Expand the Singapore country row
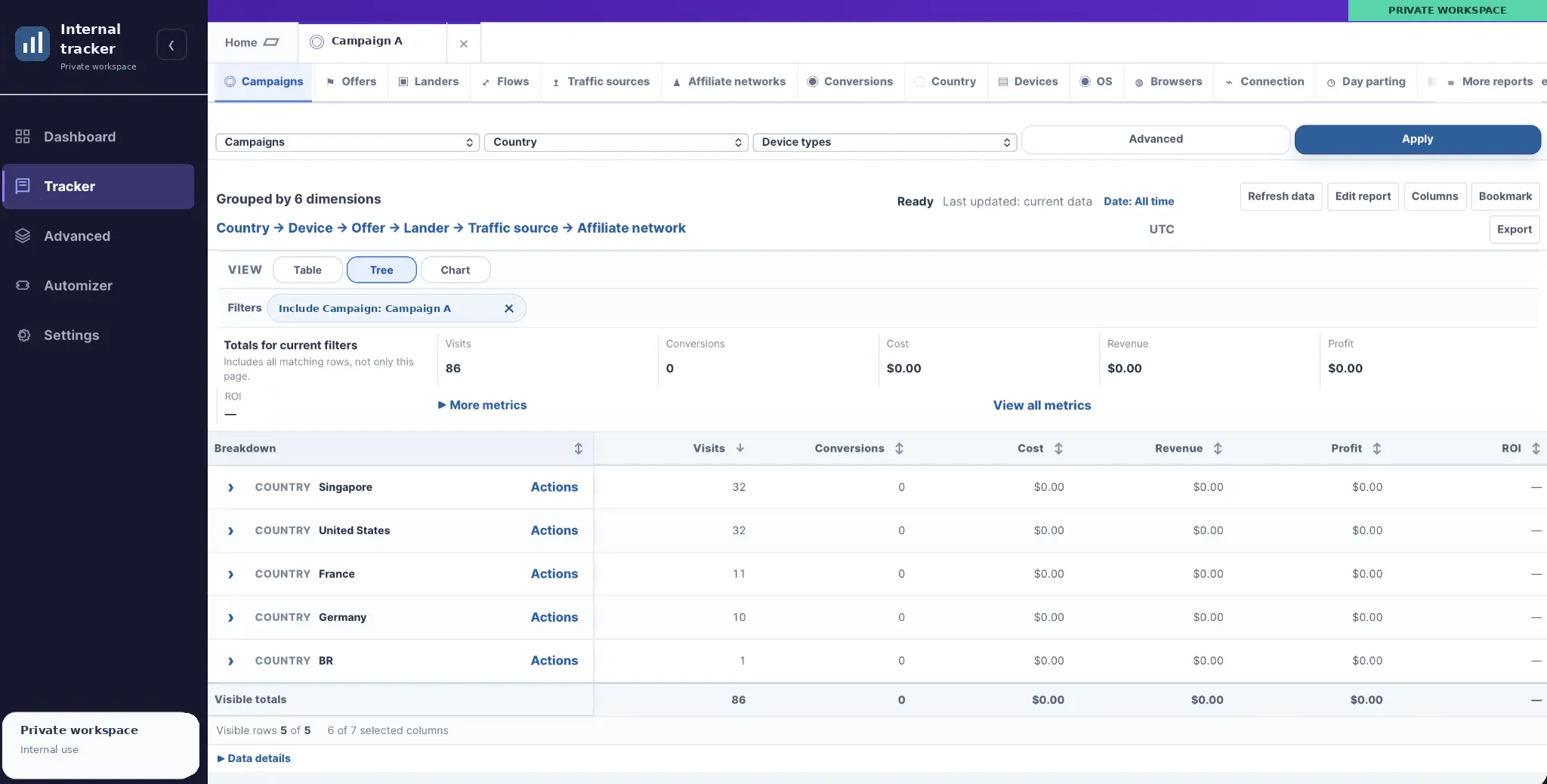This screenshot has height=784, width=1547. 230,488
